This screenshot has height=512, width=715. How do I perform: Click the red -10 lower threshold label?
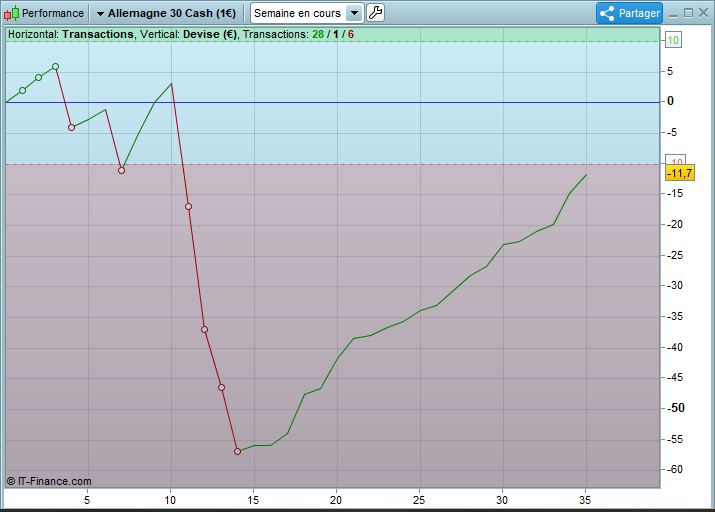click(677, 160)
